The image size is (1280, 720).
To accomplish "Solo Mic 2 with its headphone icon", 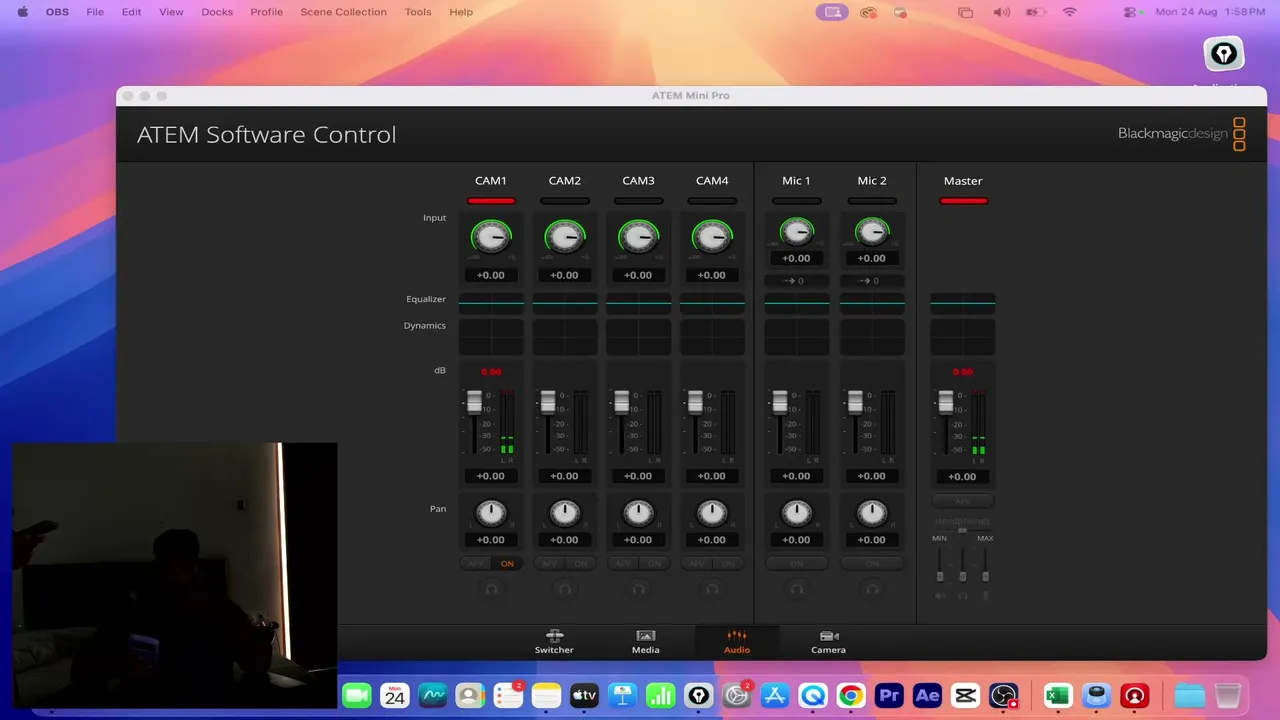I will click(872, 589).
